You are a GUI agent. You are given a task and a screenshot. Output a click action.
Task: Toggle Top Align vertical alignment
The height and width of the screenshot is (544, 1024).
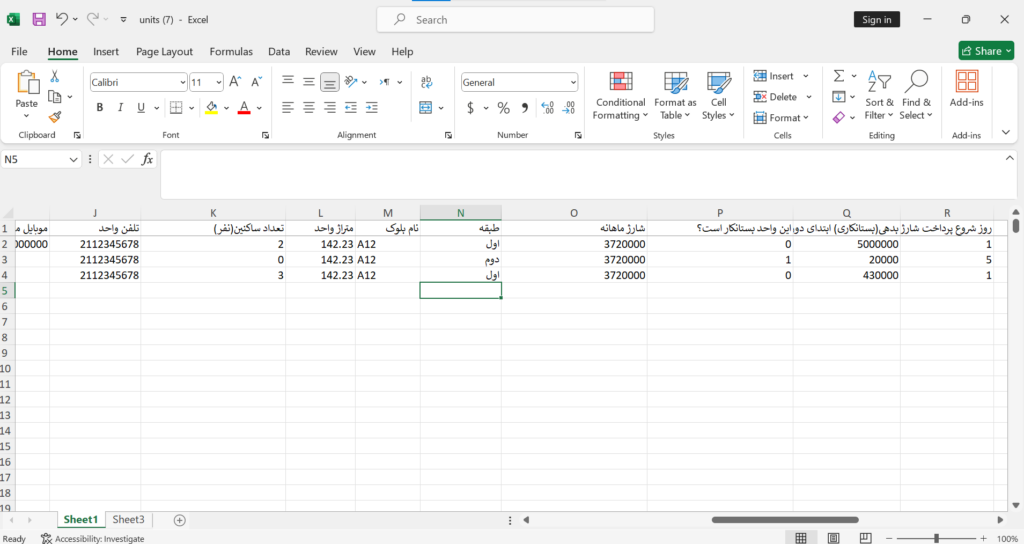(x=288, y=82)
